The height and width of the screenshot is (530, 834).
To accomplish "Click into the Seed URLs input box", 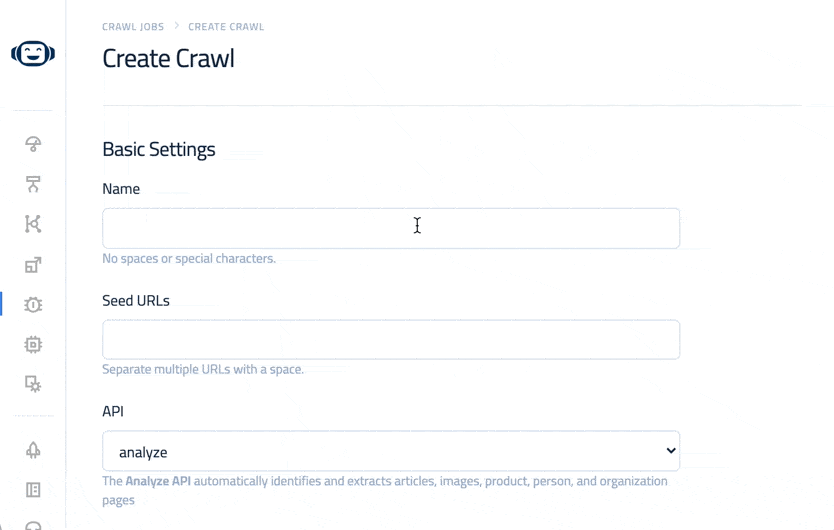I will (x=390, y=340).
